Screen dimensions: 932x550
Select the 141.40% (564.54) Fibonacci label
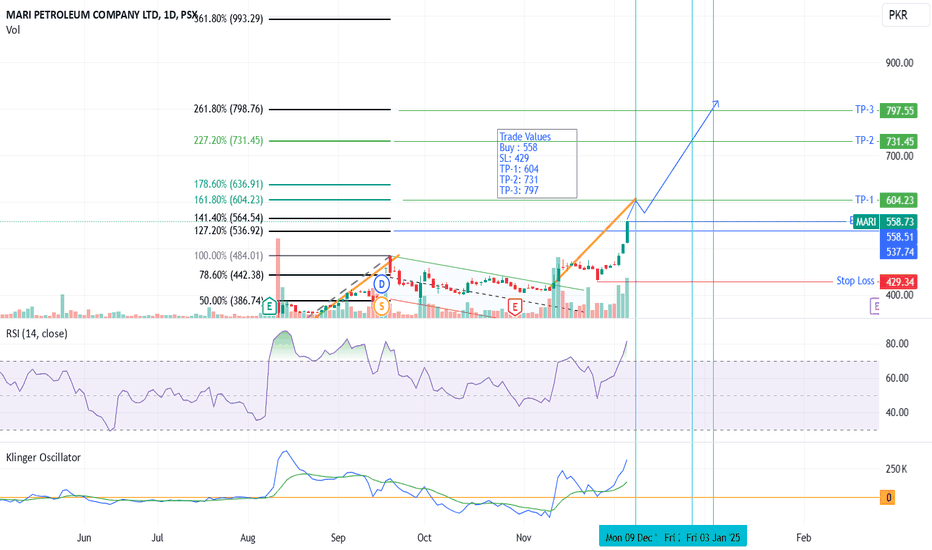coord(228,218)
